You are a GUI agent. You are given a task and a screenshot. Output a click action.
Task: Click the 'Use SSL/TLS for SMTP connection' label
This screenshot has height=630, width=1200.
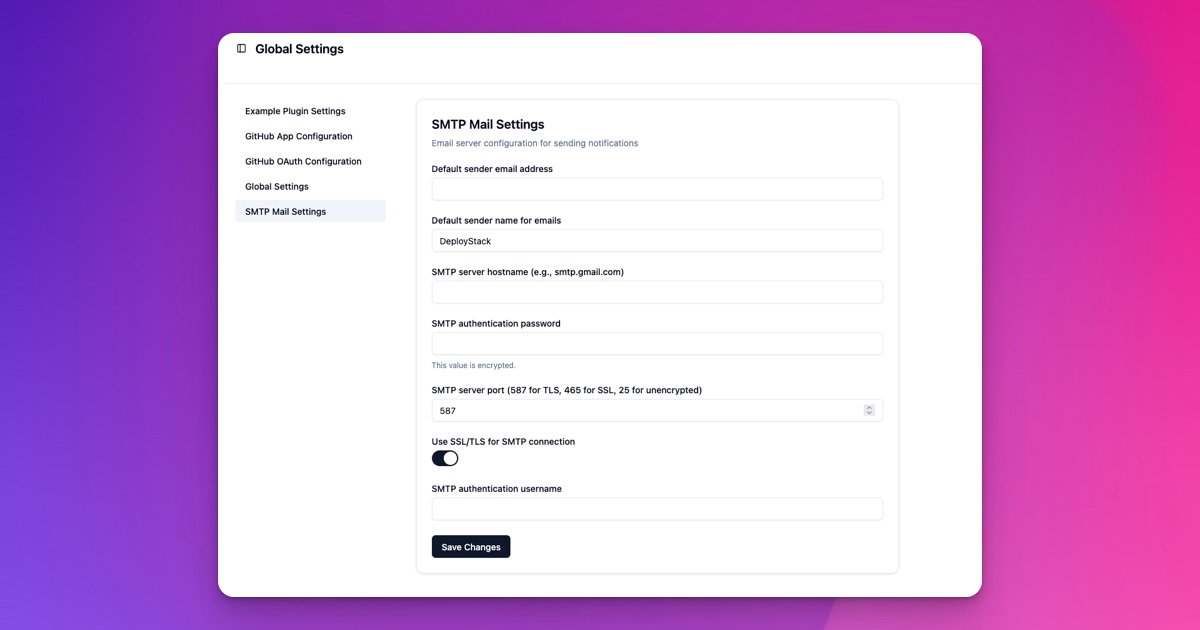click(x=503, y=441)
